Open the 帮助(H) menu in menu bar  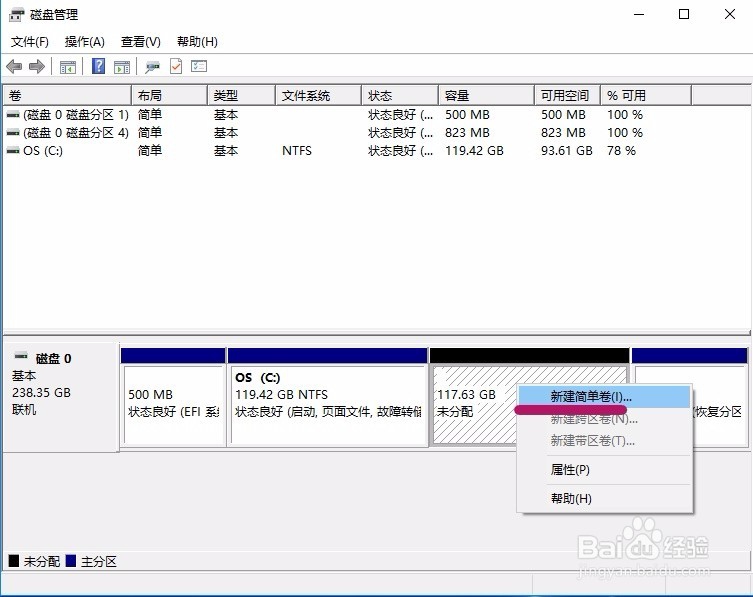point(197,42)
